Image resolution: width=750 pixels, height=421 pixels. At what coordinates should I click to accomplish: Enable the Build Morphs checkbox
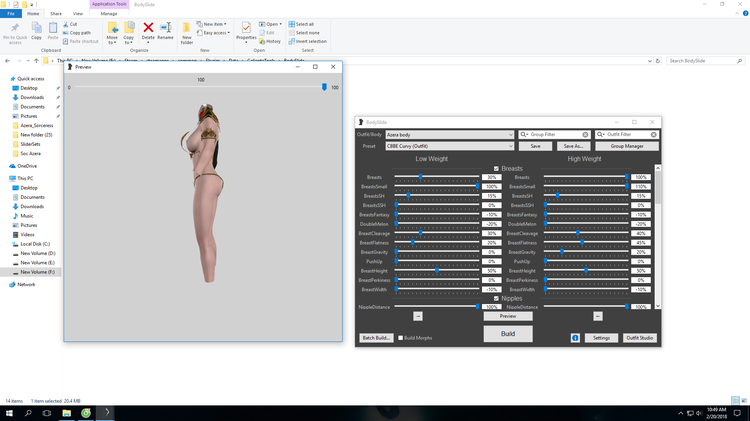pos(401,338)
